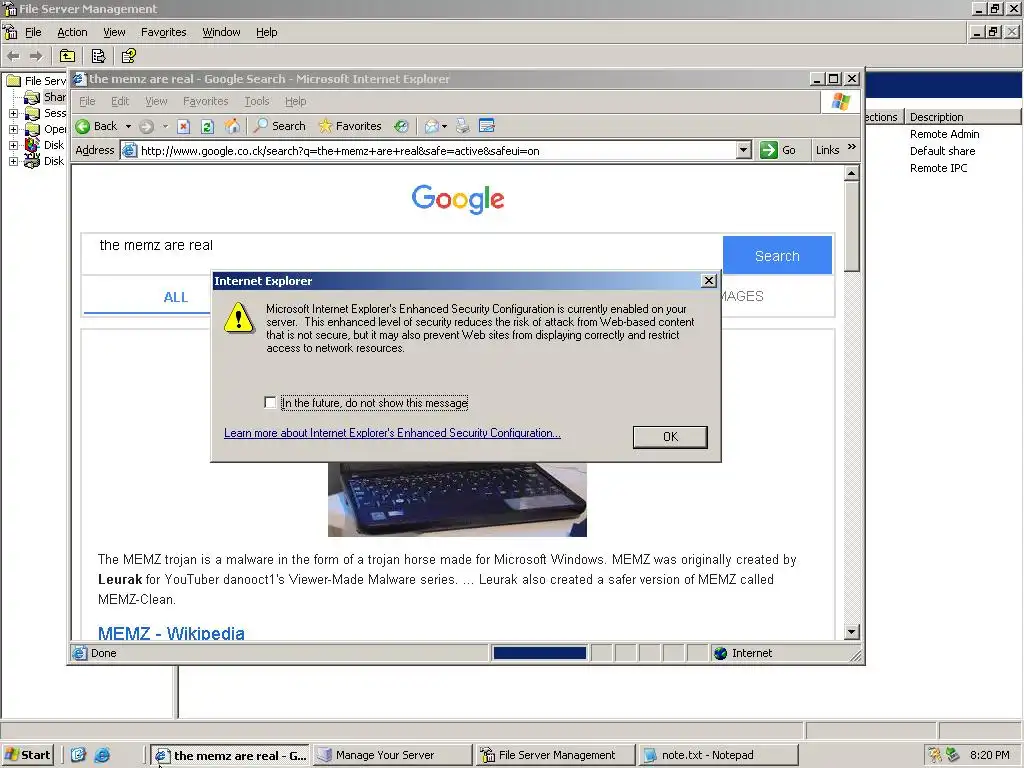The height and width of the screenshot is (768, 1024).
Task: Click the Show Desktop quick launch icon
Action: [78, 755]
